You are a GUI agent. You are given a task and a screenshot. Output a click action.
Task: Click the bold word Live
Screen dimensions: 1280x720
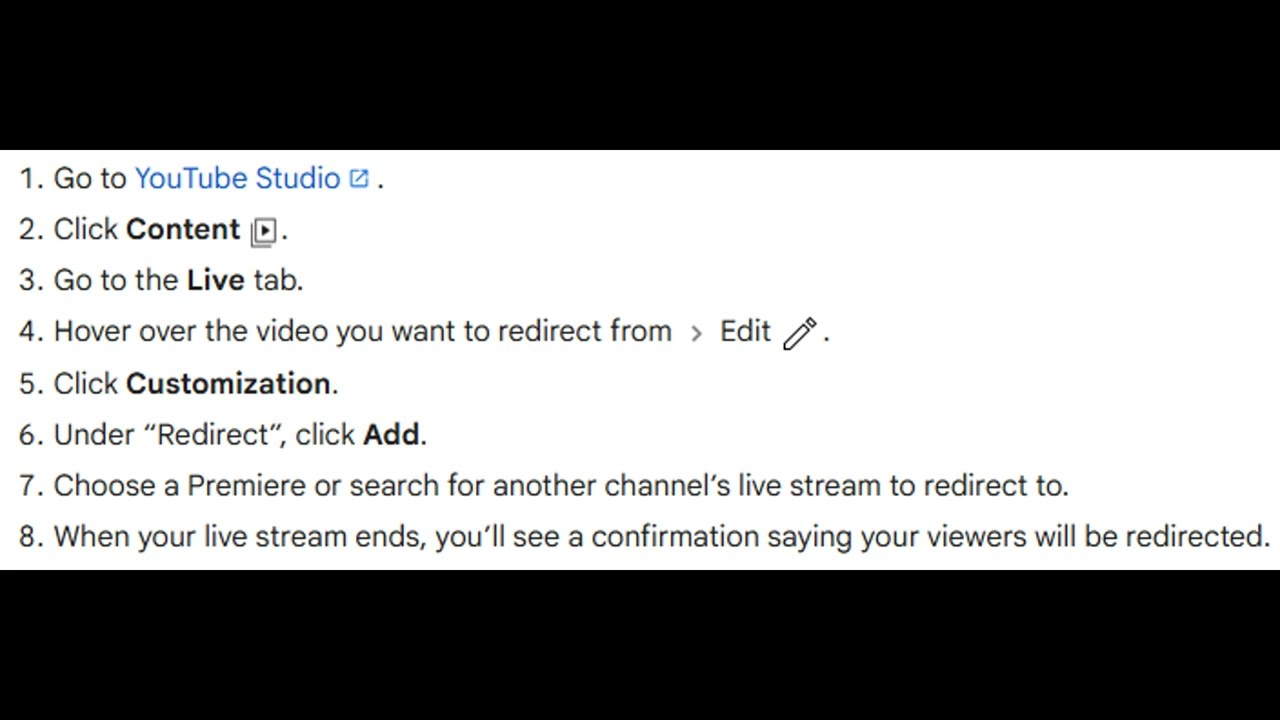point(215,280)
